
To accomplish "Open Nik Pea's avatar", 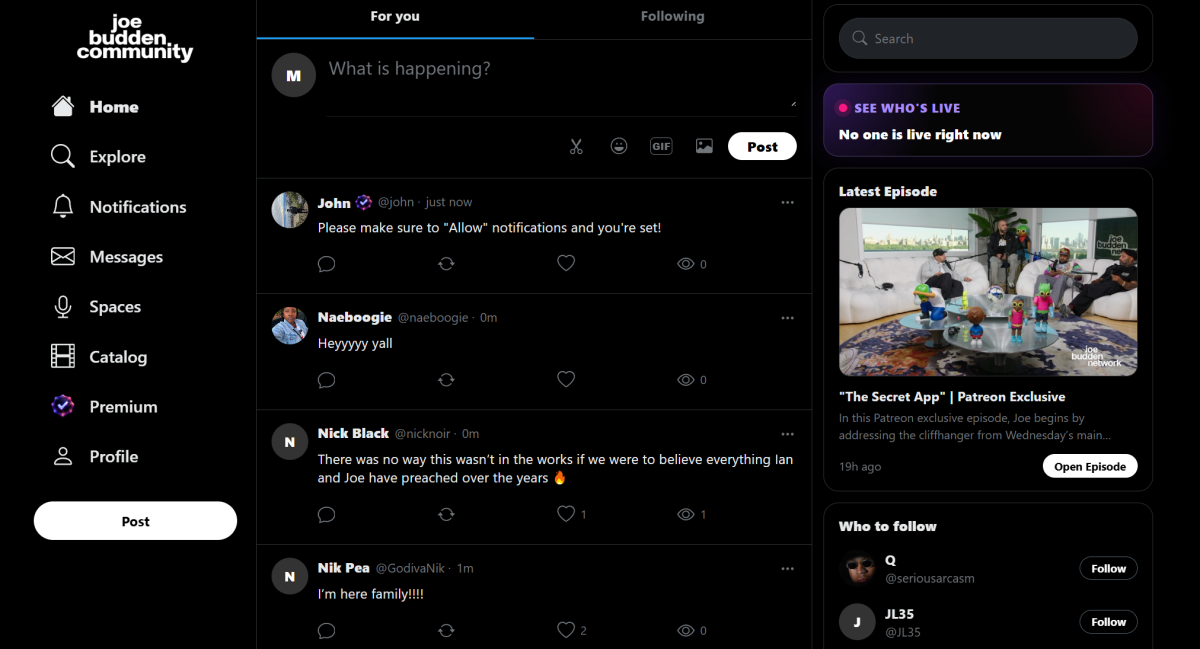I will (290, 576).
